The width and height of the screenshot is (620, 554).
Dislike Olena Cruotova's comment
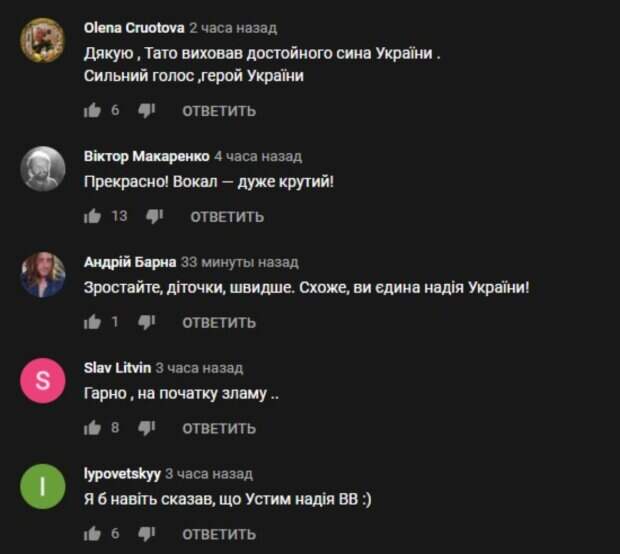click(147, 111)
